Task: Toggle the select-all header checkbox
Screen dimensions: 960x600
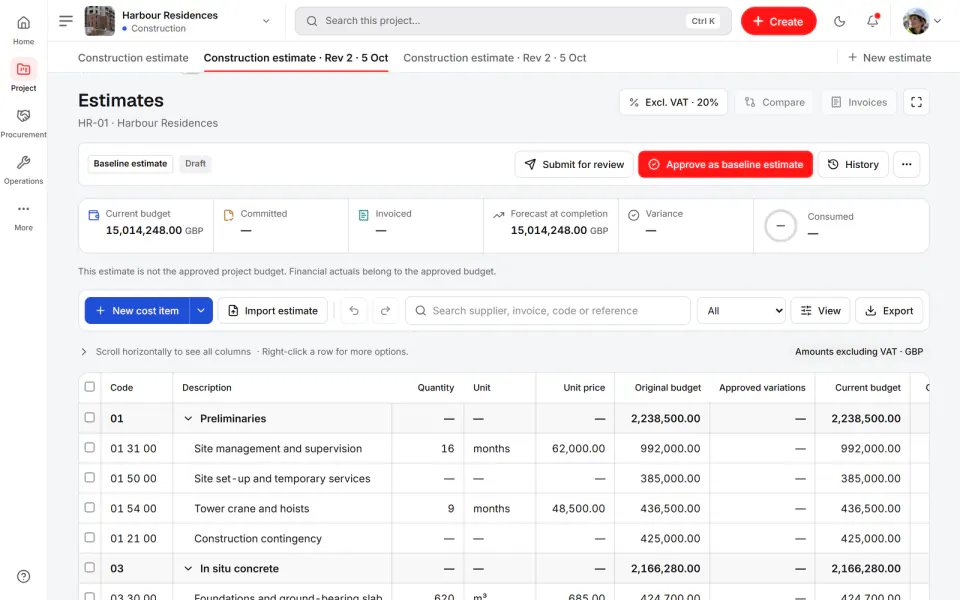Action: (89, 387)
